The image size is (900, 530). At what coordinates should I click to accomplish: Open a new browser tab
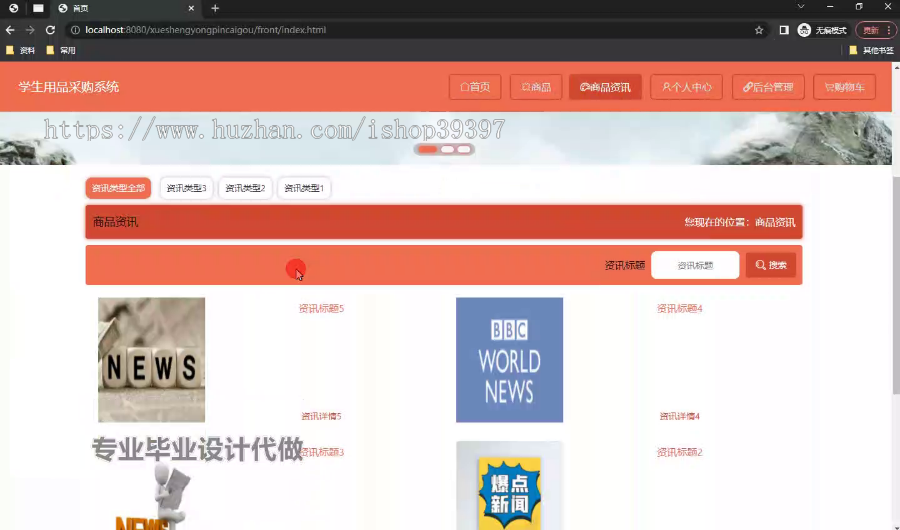click(x=215, y=8)
